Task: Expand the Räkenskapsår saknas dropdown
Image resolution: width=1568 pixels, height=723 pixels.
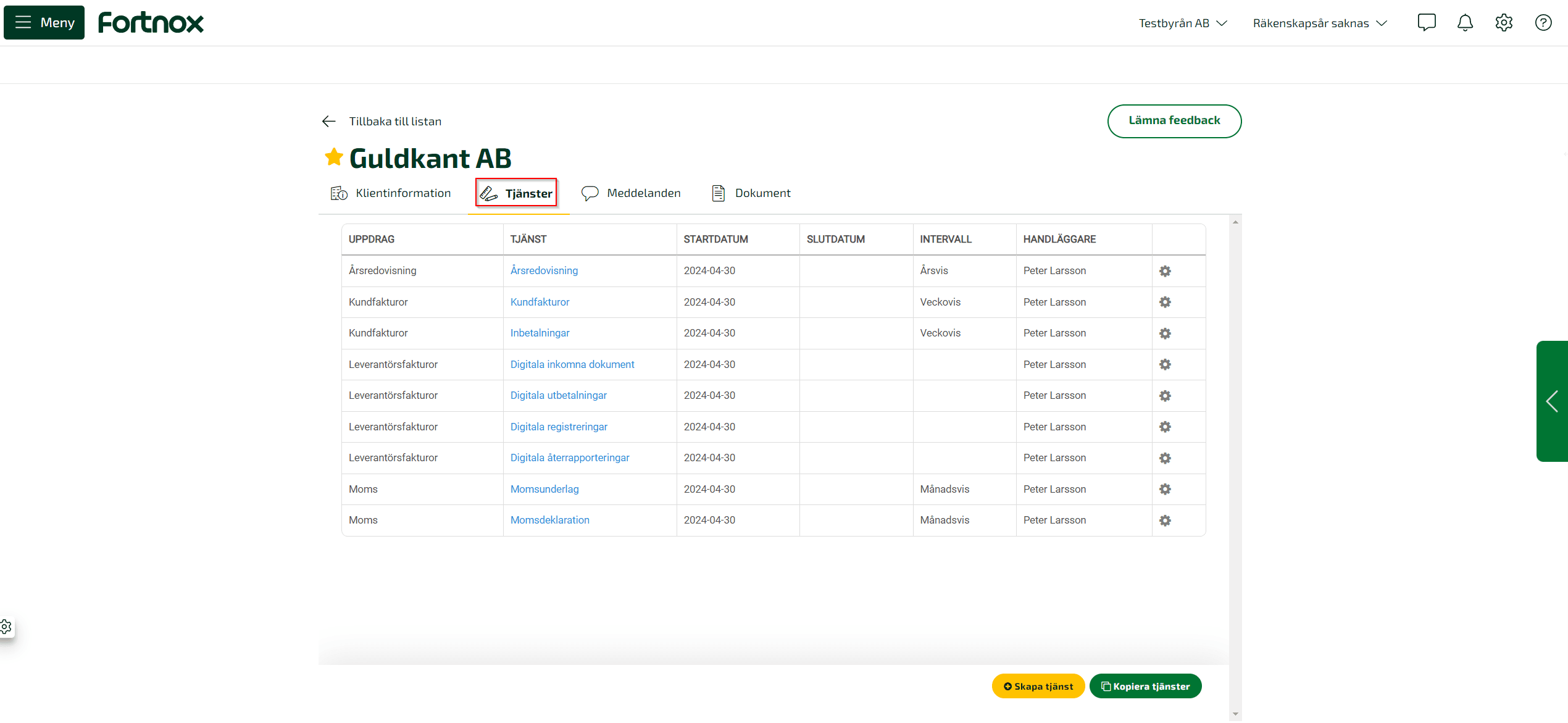Action: click(1320, 23)
